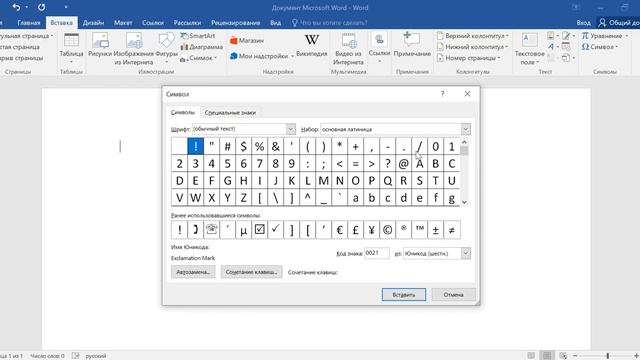
Task: Insert Online Video (Видео из Интернета)
Action: pyautogui.click(x=348, y=49)
